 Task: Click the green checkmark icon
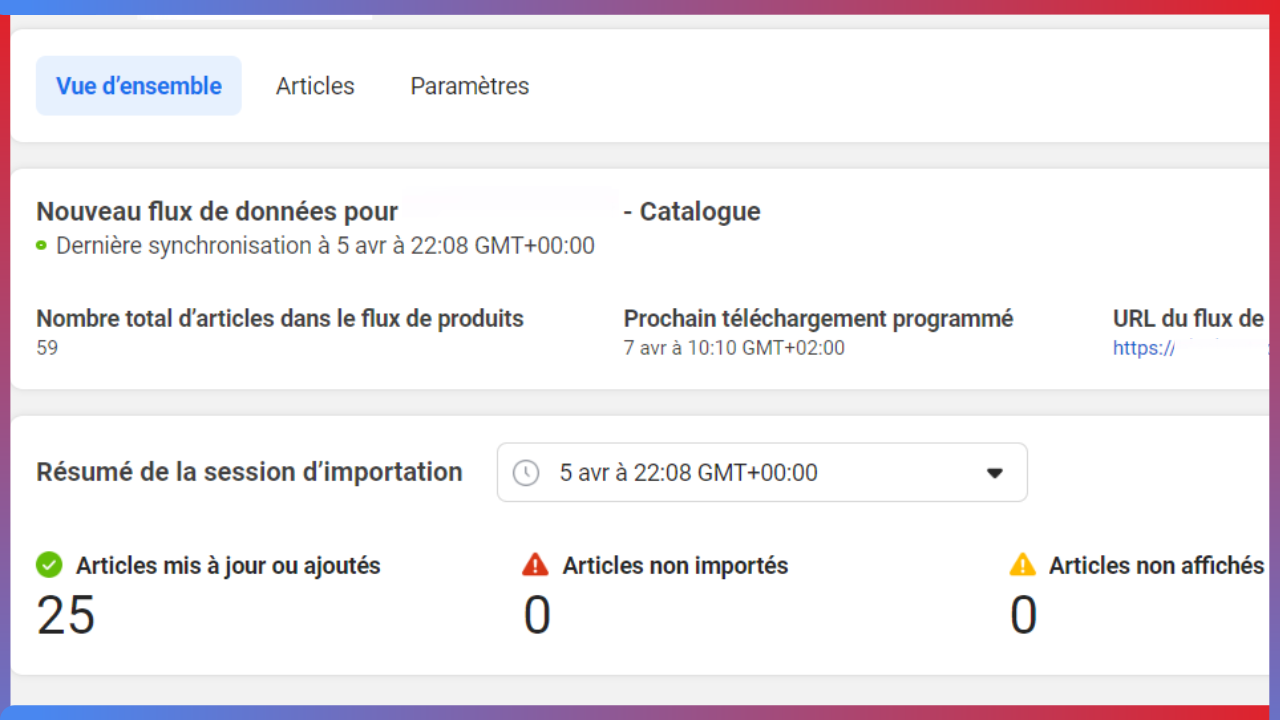pyautogui.click(x=49, y=565)
